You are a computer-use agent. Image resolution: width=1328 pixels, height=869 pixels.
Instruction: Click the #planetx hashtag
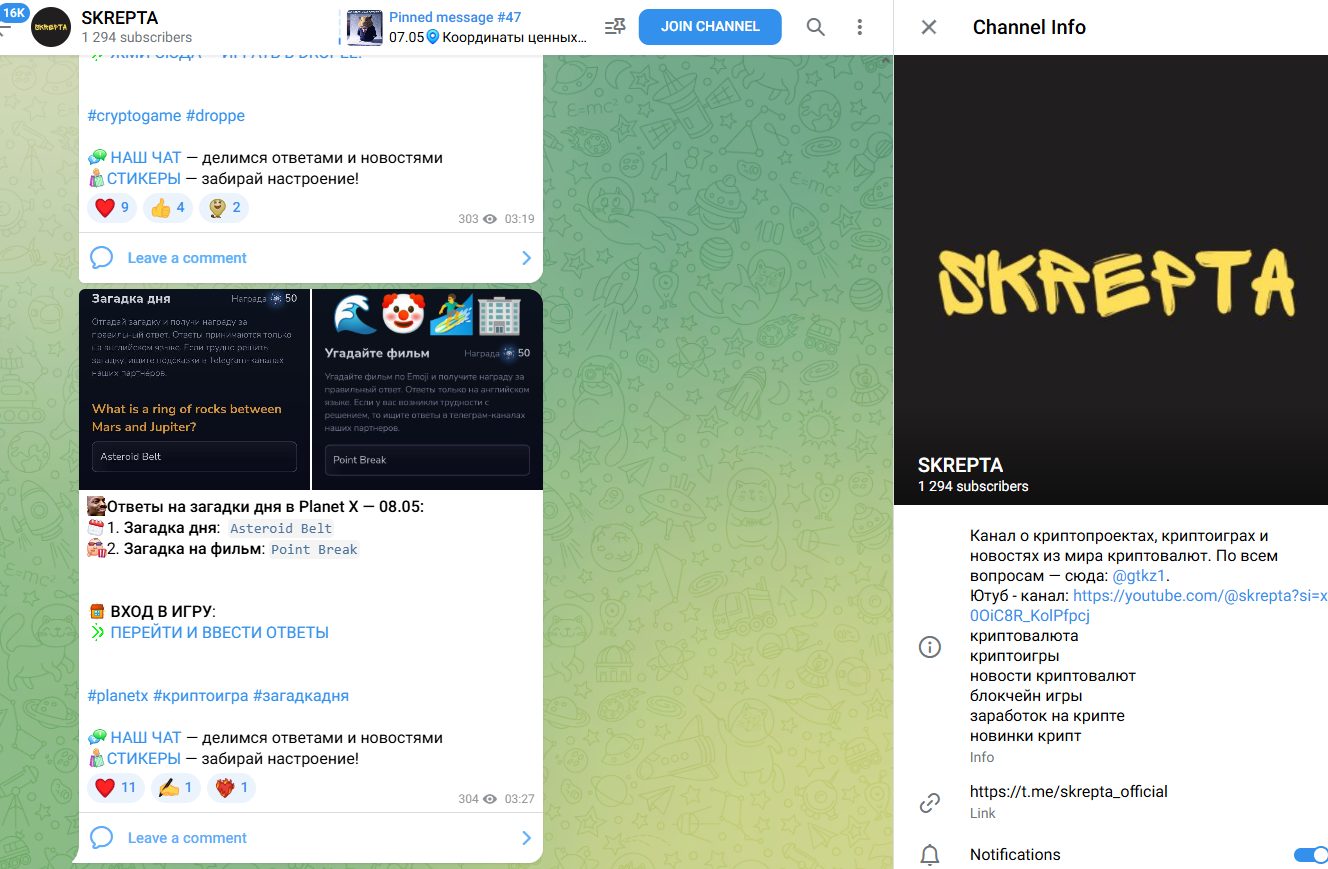(x=118, y=696)
